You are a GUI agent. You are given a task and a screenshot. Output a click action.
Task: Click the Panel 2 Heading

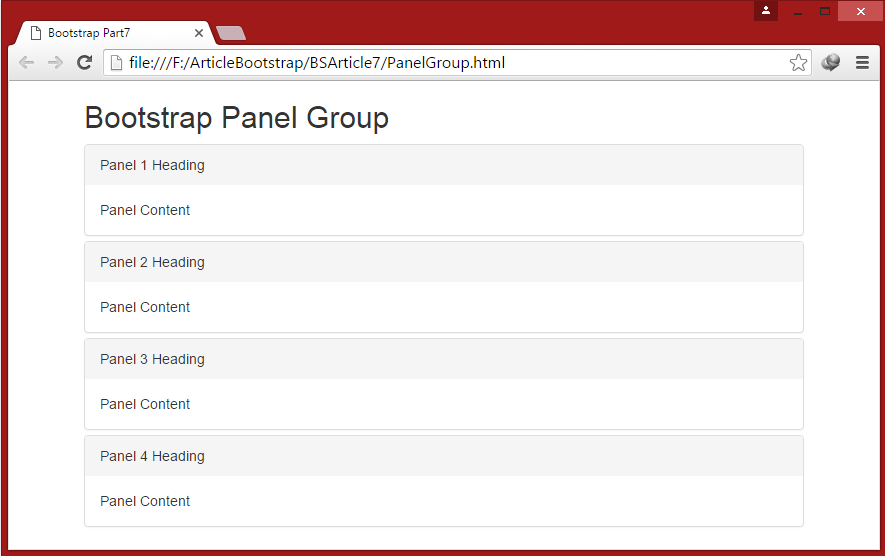[152, 262]
